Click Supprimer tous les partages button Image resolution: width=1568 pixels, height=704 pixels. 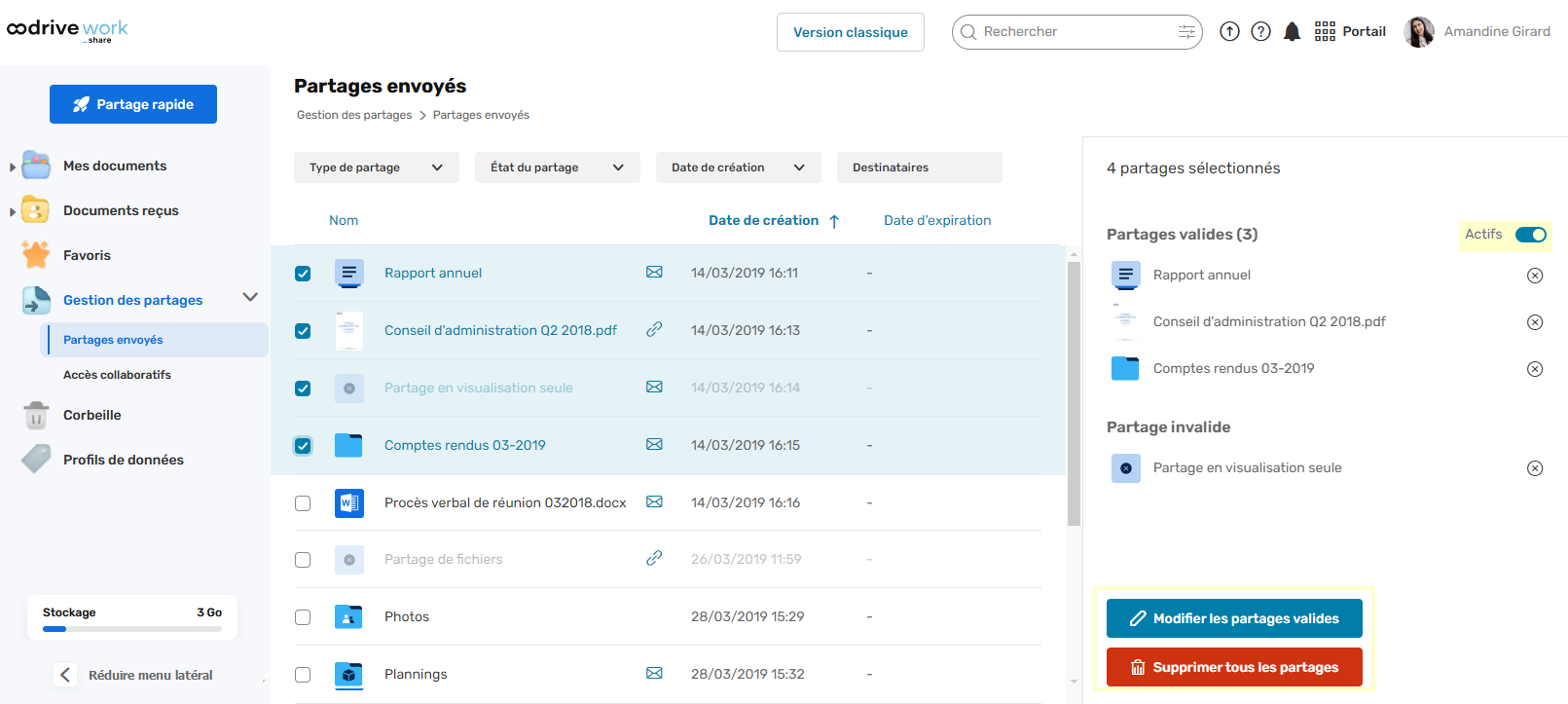tap(1233, 667)
